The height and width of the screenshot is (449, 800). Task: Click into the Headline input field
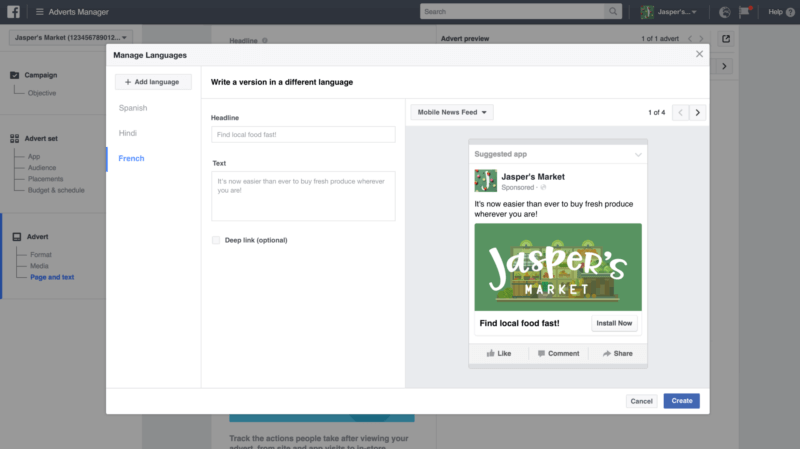tap(303, 135)
